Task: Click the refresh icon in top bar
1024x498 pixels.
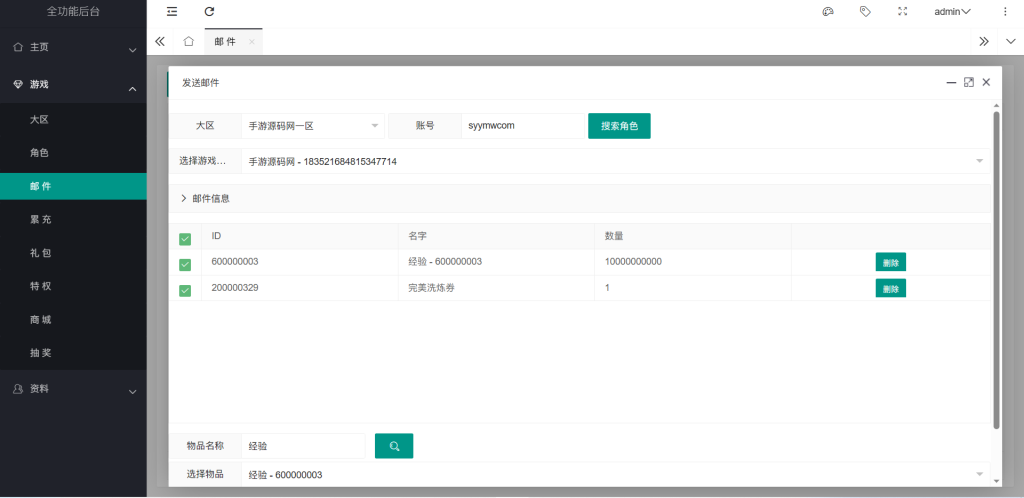Action: click(209, 12)
